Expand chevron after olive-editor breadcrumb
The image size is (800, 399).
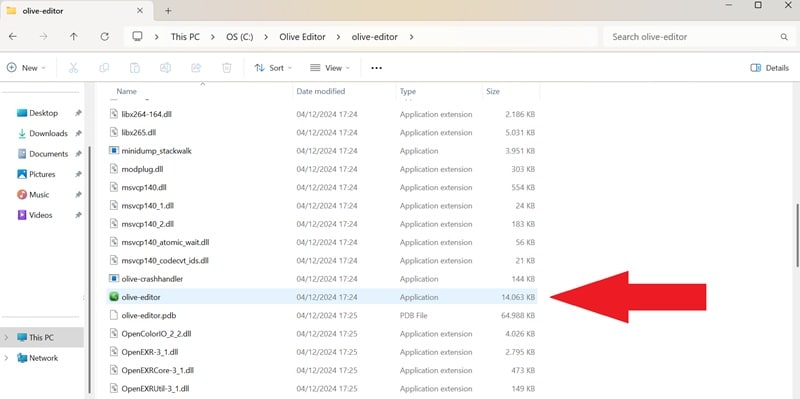[411, 37]
